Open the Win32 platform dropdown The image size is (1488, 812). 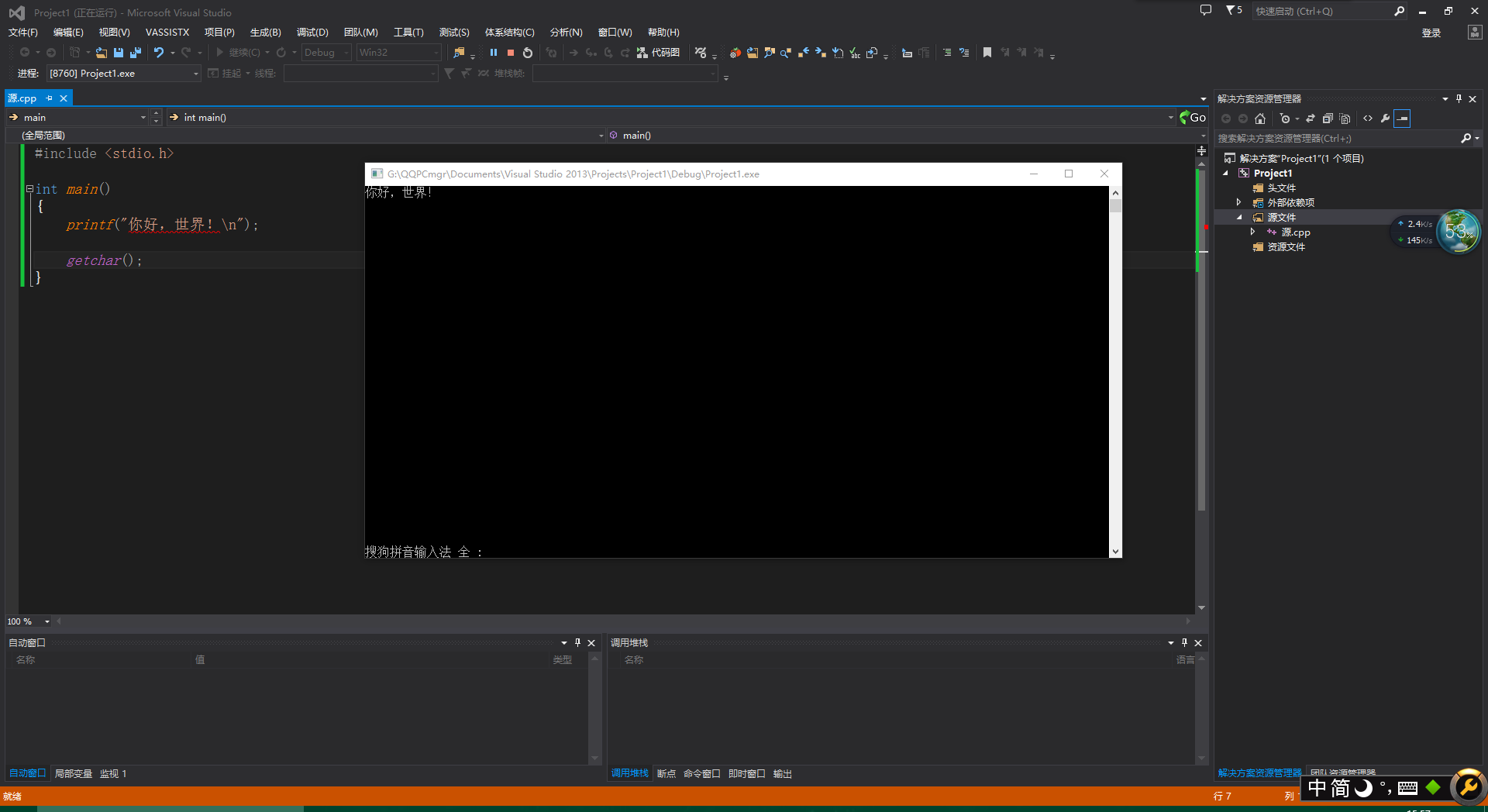[x=399, y=53]
